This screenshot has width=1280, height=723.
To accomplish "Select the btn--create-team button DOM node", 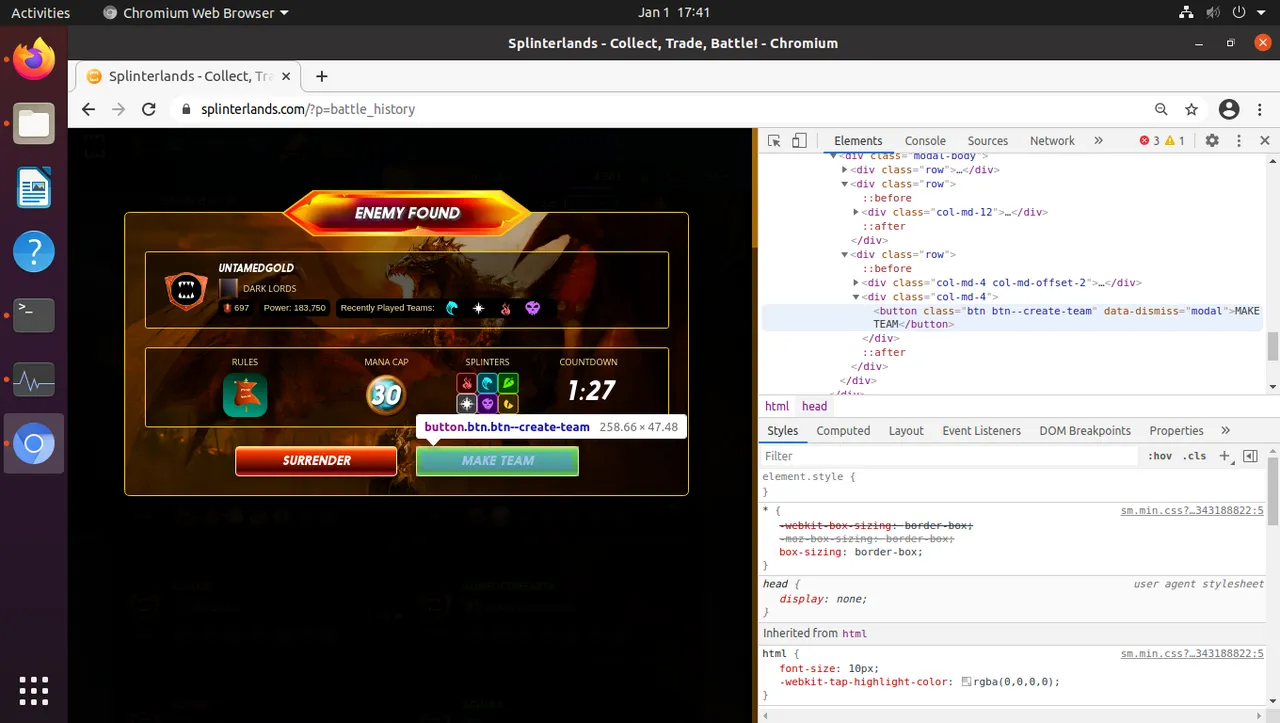I will click(1011, 318).
